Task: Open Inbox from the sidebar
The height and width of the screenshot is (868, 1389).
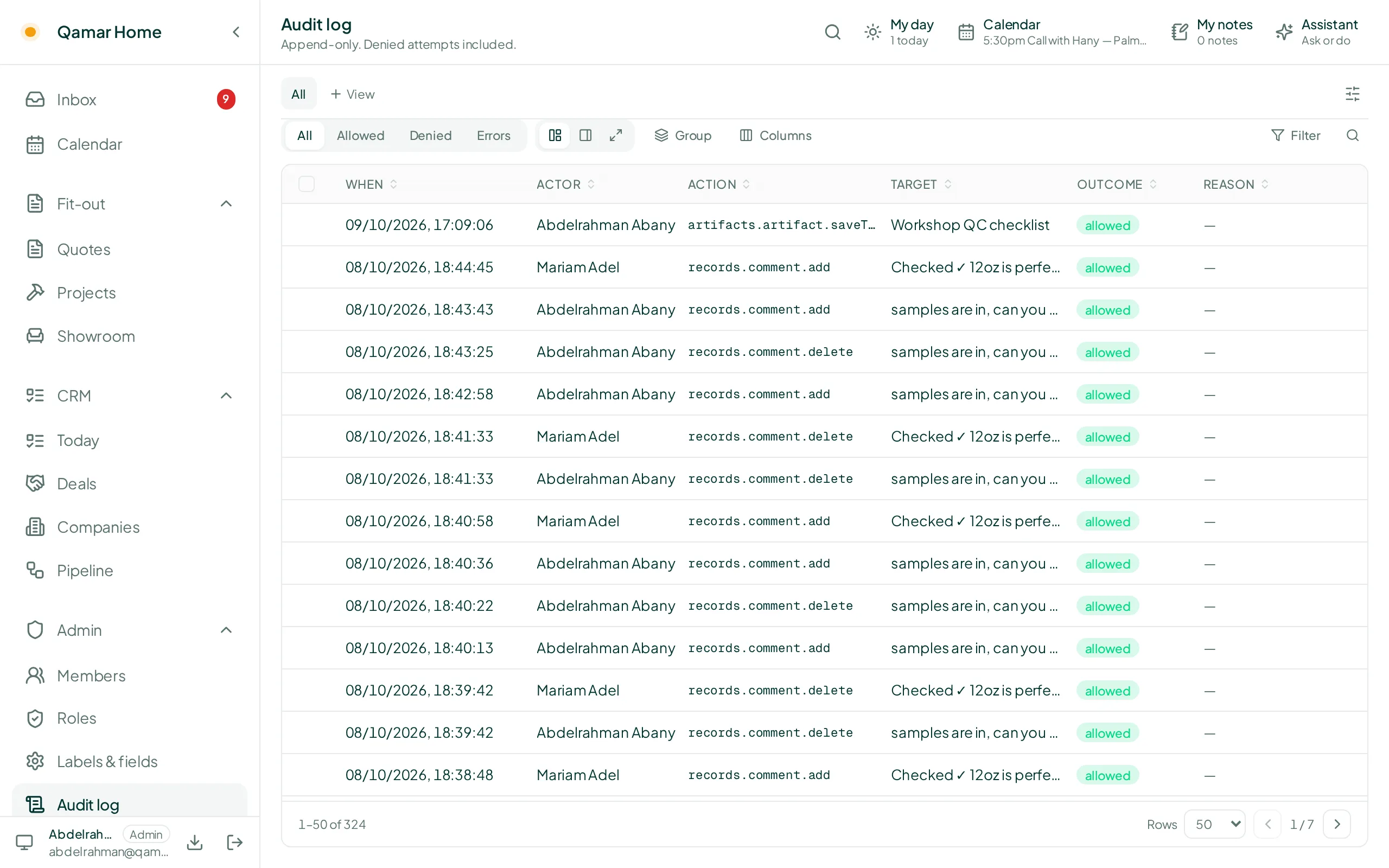Action: coord(130,99)
